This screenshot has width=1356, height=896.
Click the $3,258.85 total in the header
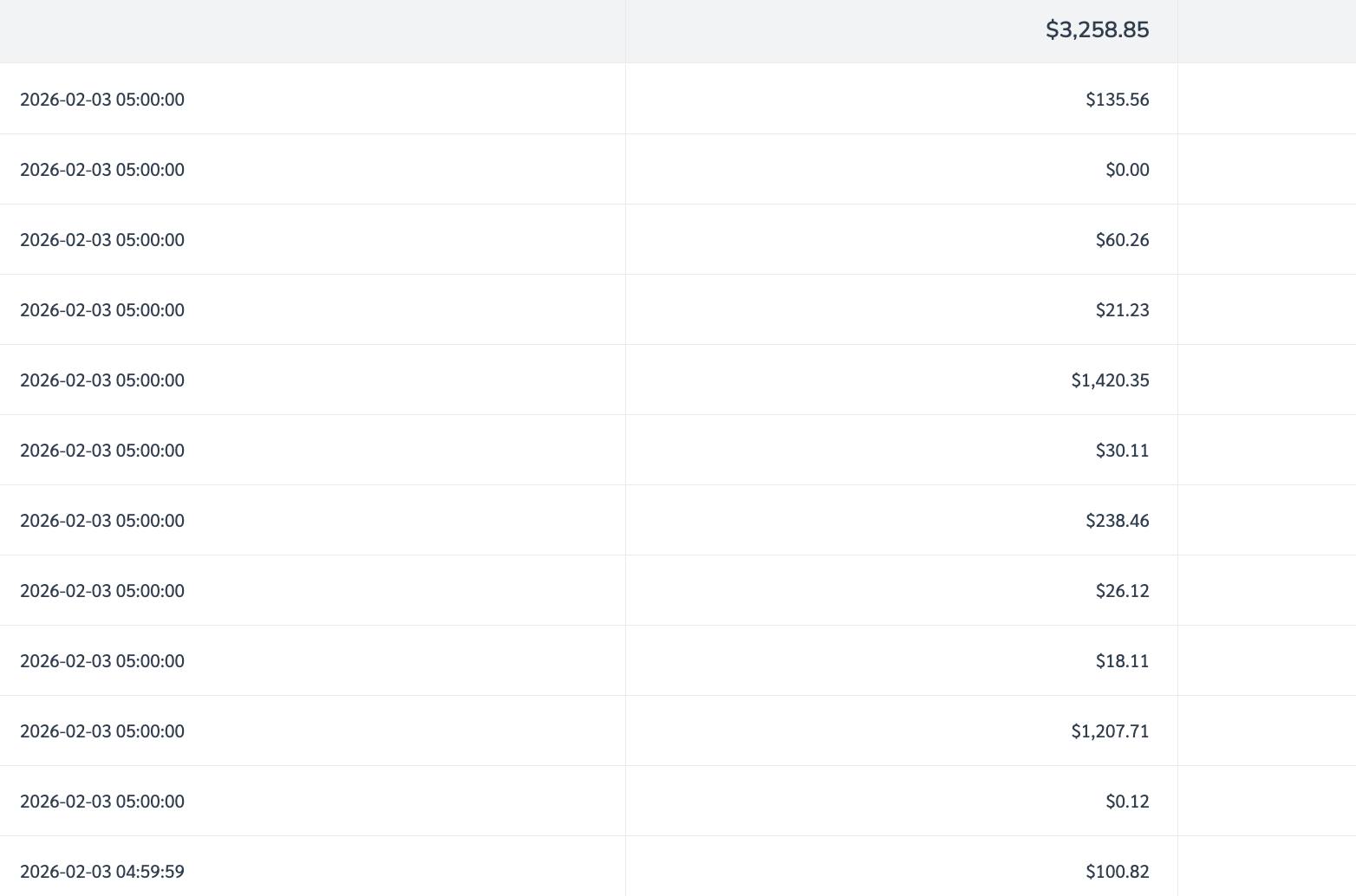(1097, 29)
